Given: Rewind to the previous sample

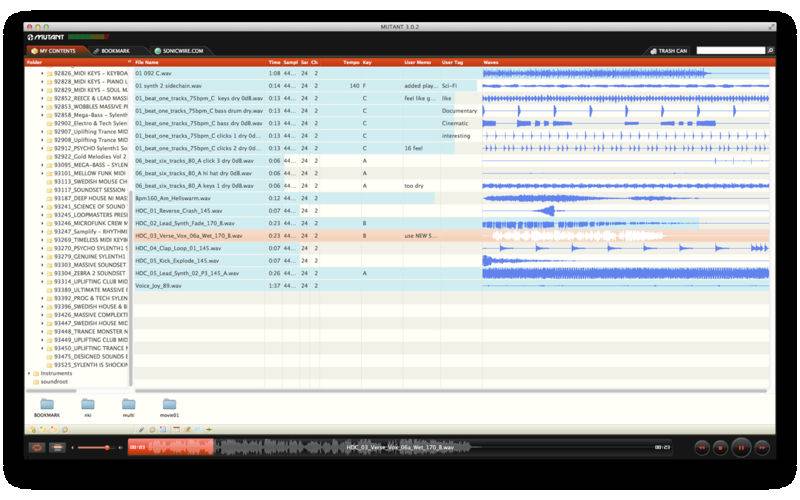Looking at the screenshot, I should [702, 447].
